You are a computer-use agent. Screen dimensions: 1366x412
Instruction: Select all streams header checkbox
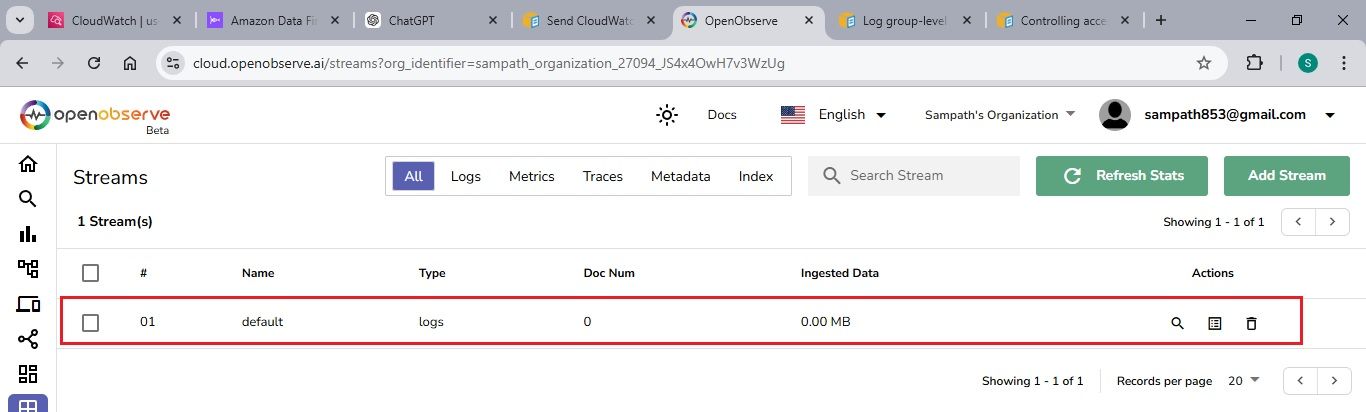click(x=91, y=273)
